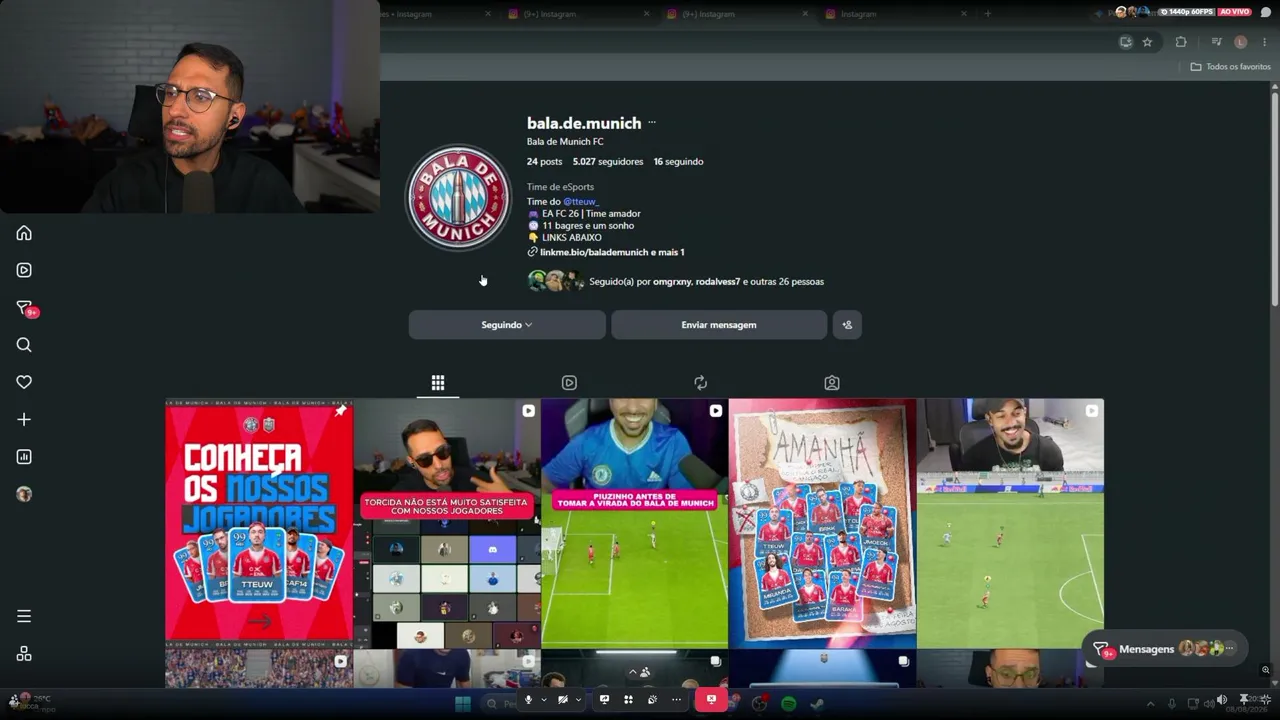Open the Spotify taskbar icon
This screenshot has width=1280, height=720.
click(788, 703)
